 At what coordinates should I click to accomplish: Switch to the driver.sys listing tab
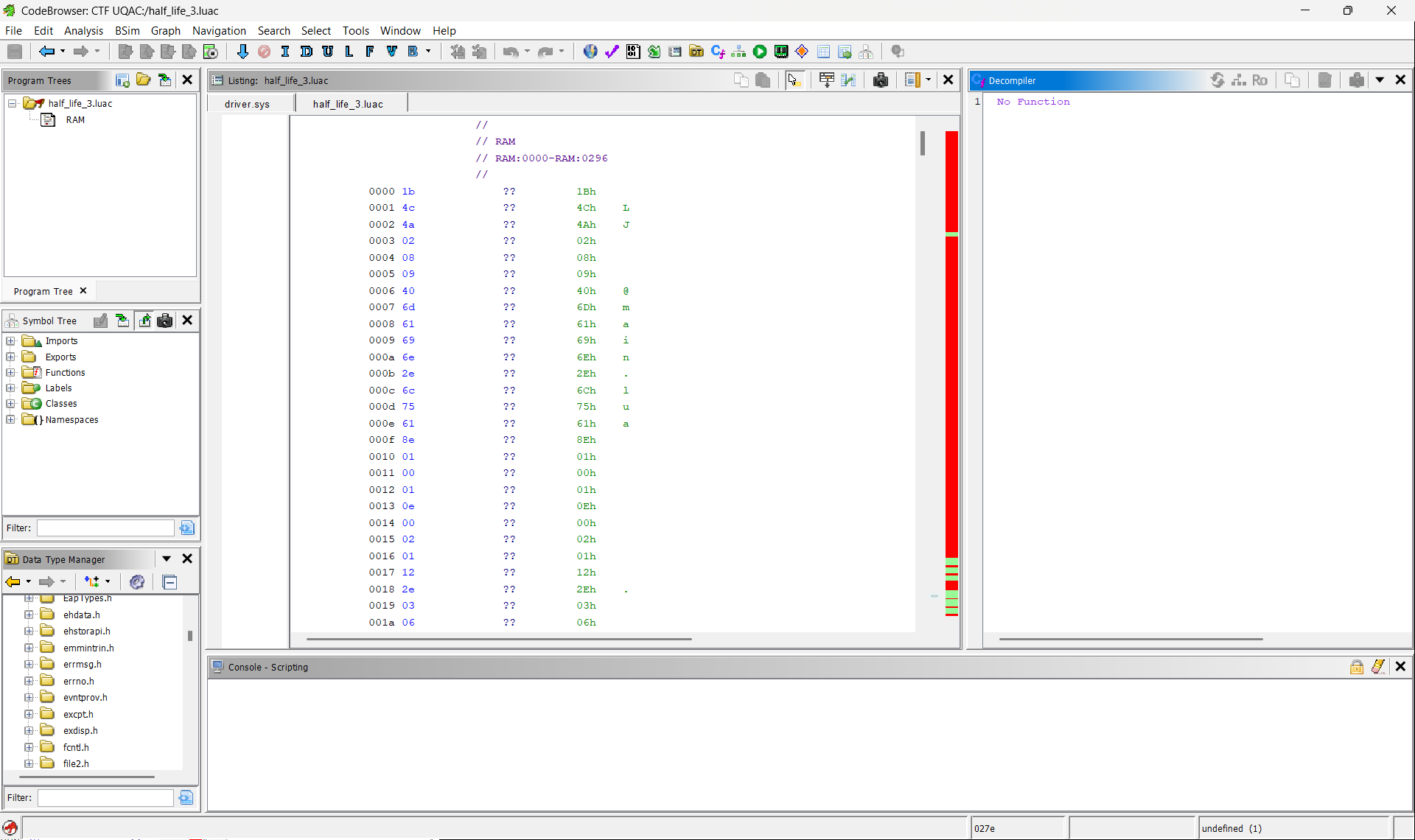(x=248, y=104)
